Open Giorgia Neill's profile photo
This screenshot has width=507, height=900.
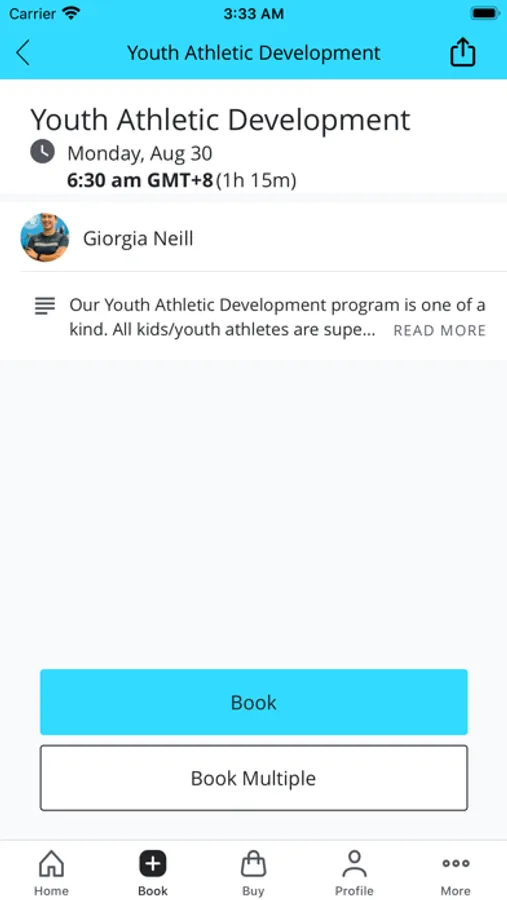pos(45,238)
